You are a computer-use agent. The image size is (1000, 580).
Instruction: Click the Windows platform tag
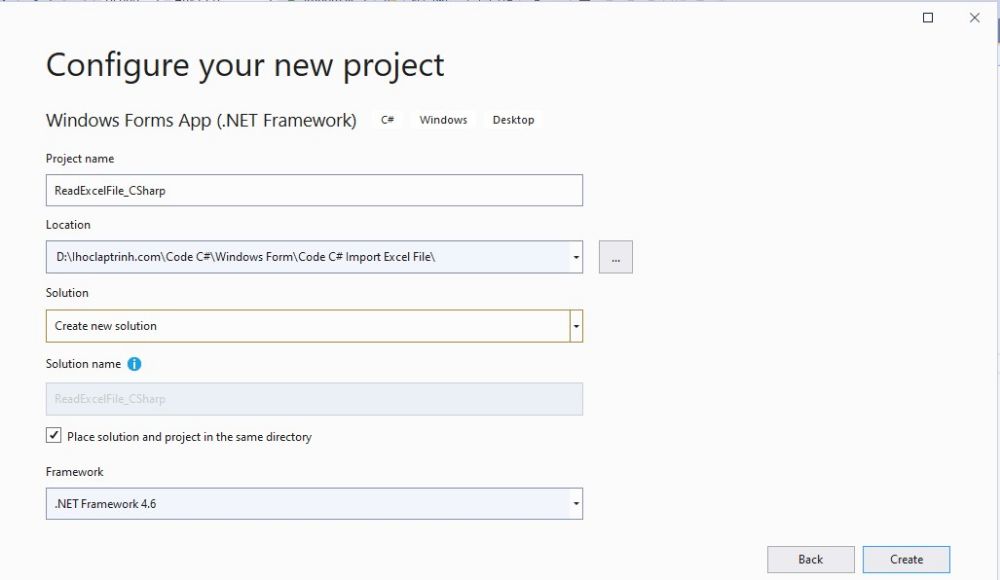443,120
